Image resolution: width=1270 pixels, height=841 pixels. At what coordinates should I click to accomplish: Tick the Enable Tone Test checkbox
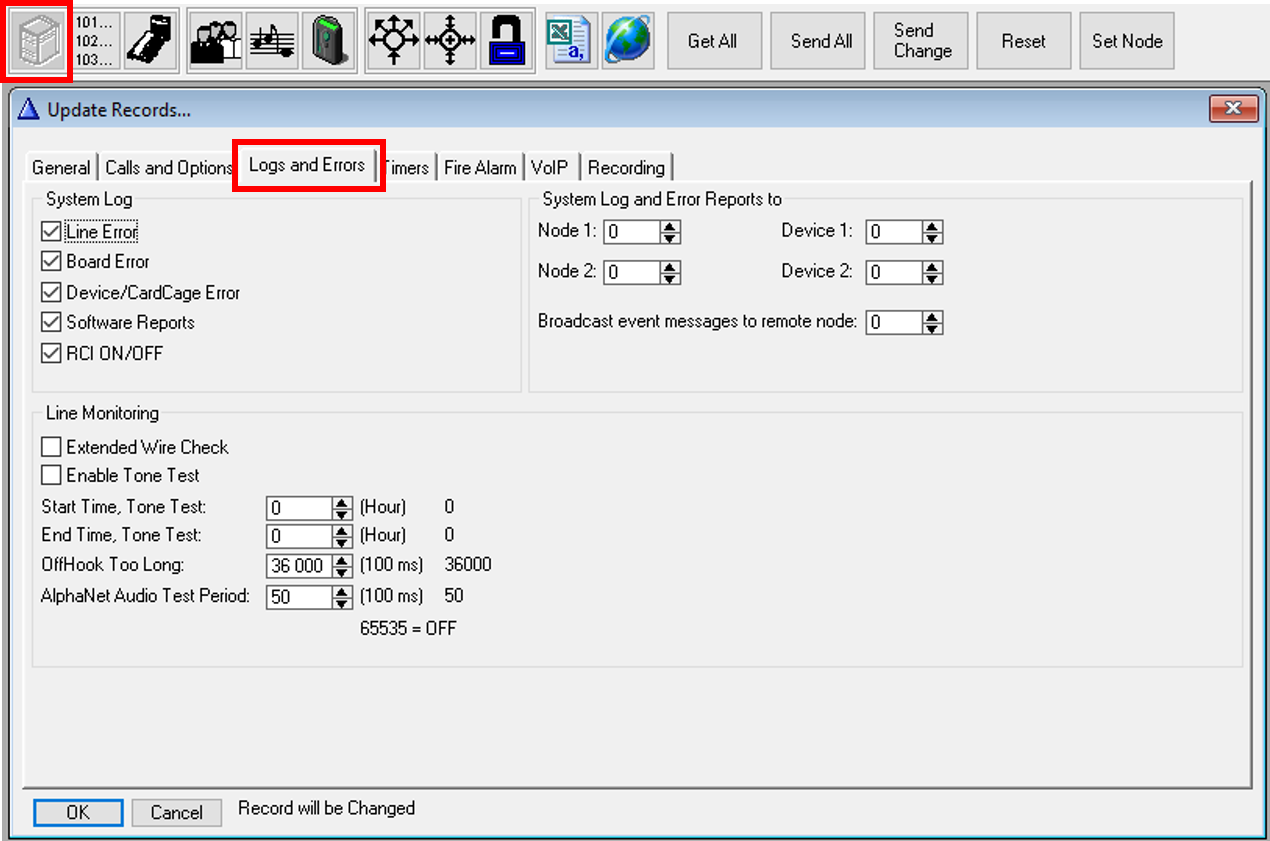(51, 475)
